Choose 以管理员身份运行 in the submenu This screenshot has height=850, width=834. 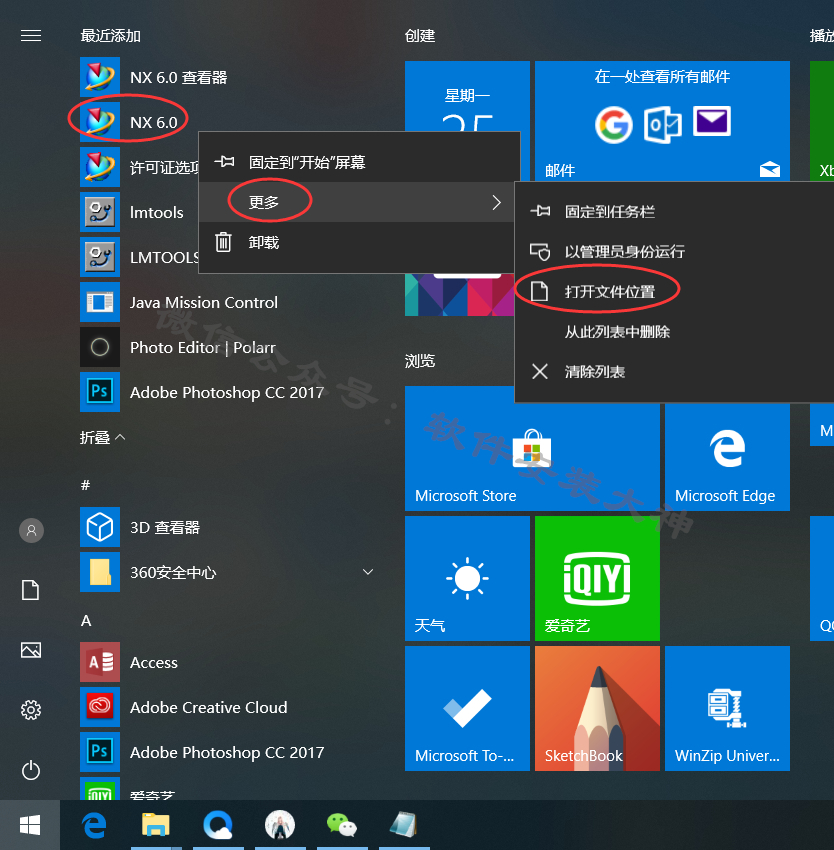click(x=674, y=252)
